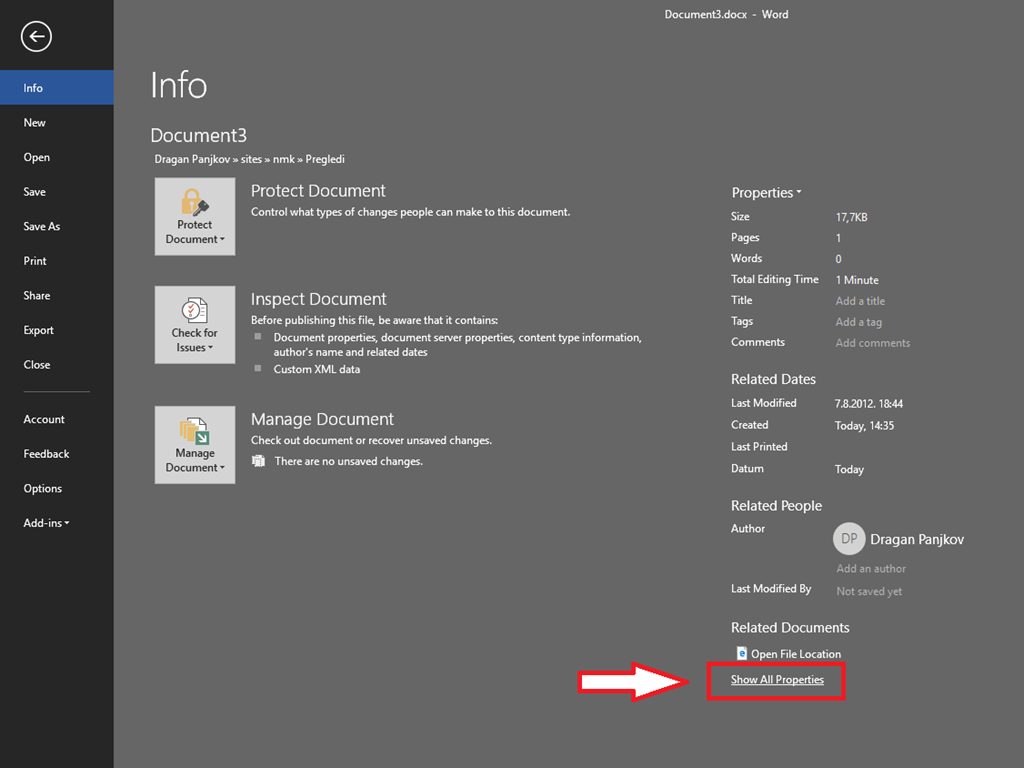This screenshot has width=1024, height=768.
Task: Click the Open File Location icon
Action: pyautogui.click(x=741, y=653)
